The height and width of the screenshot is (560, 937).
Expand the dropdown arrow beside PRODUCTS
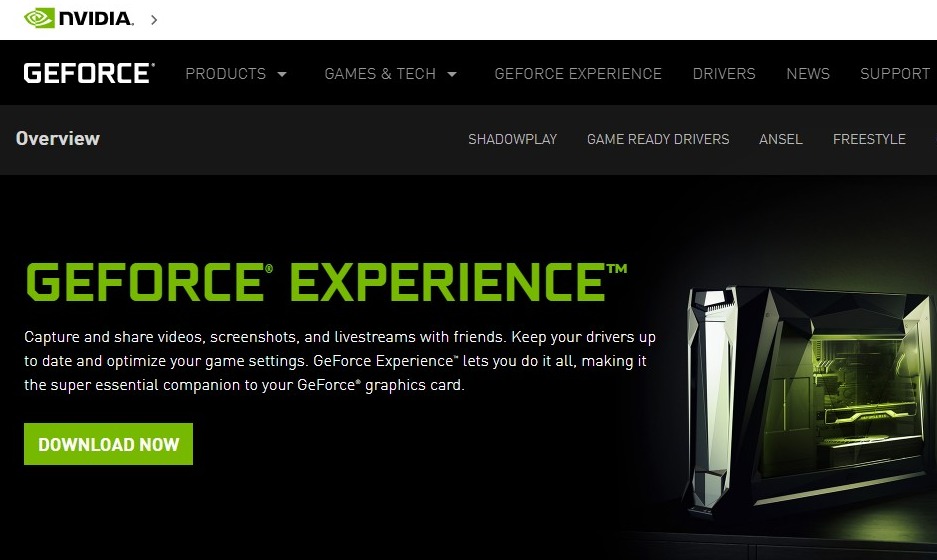point(282,74)
